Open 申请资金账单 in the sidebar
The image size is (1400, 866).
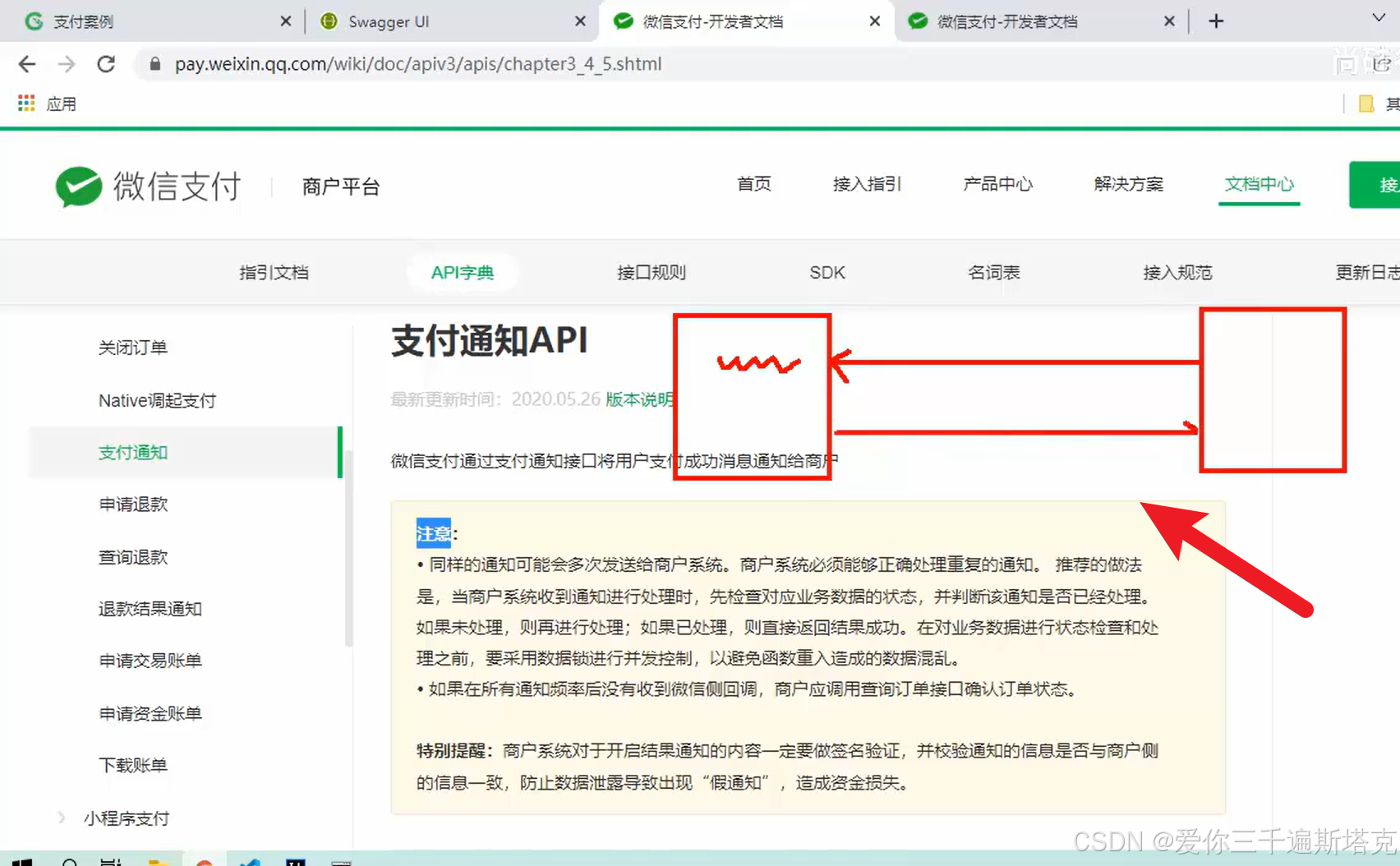[x=150, y=713]
